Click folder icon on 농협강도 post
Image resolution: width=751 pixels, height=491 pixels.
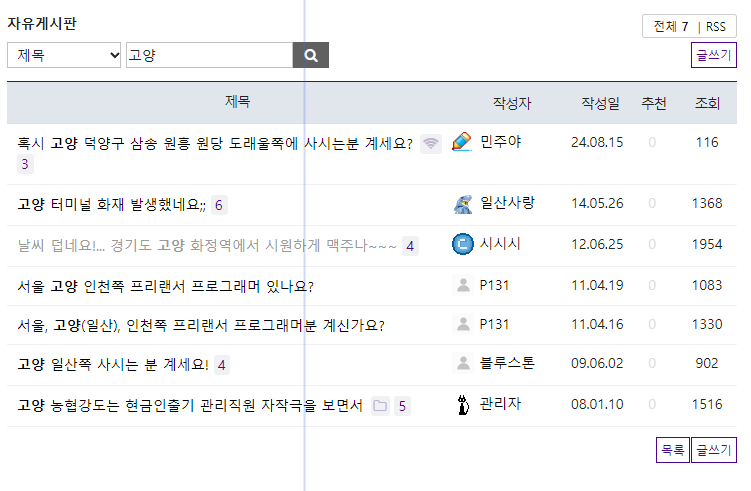(380, 406)
